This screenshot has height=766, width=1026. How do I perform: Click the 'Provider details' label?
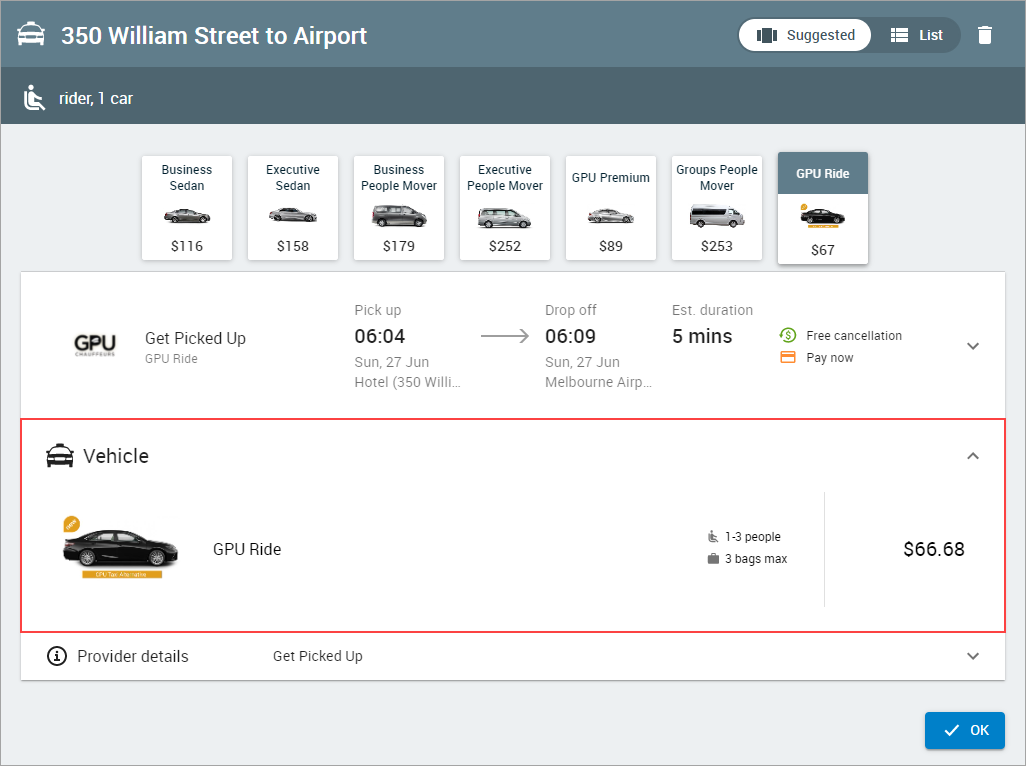point(133,656)
